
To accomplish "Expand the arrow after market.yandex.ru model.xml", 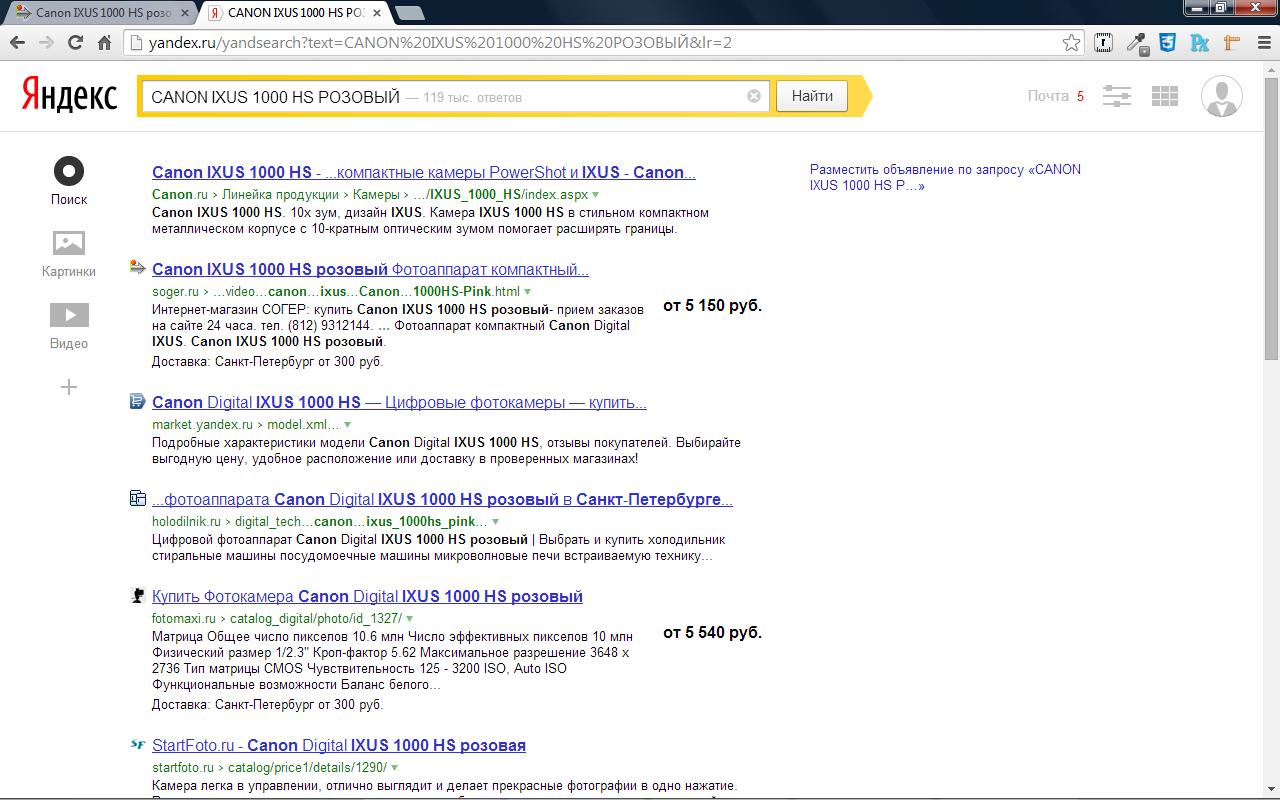I will pyautogui.click(x=347, y=425).
